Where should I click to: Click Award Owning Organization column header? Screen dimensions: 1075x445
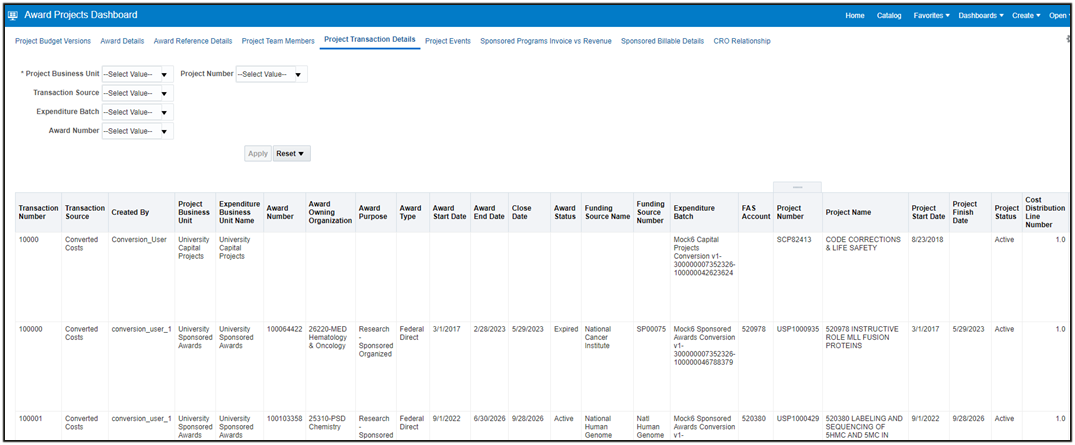click(x=330, y=212)
